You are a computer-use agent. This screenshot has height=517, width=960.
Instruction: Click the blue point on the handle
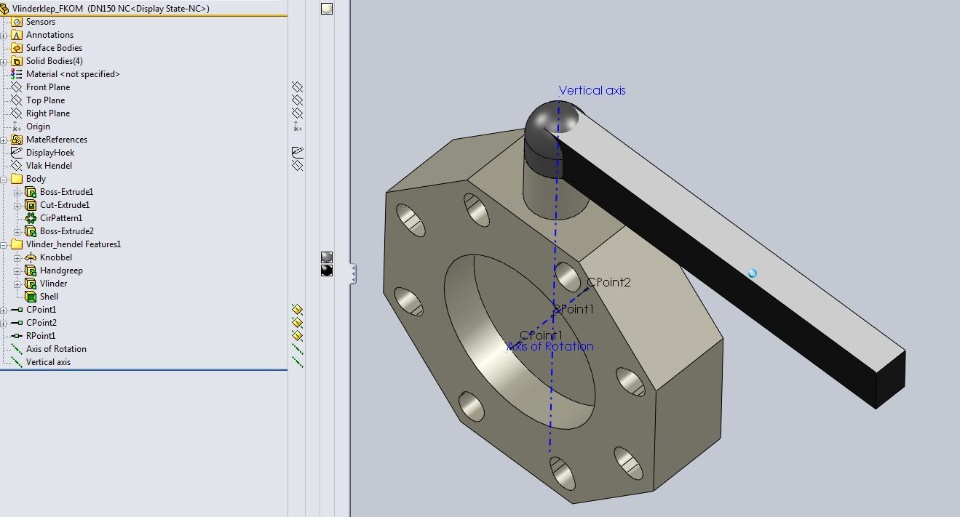point(752,274)
